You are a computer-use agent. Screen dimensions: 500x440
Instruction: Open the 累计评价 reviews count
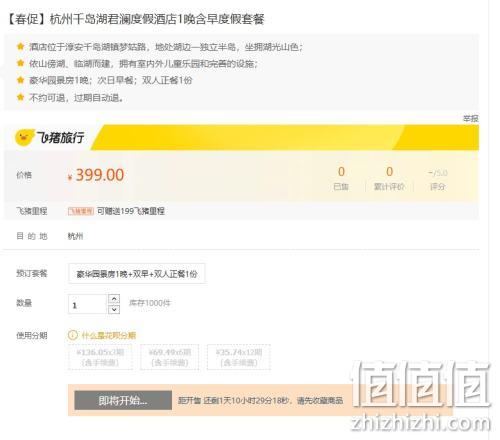tap(389, 178)
